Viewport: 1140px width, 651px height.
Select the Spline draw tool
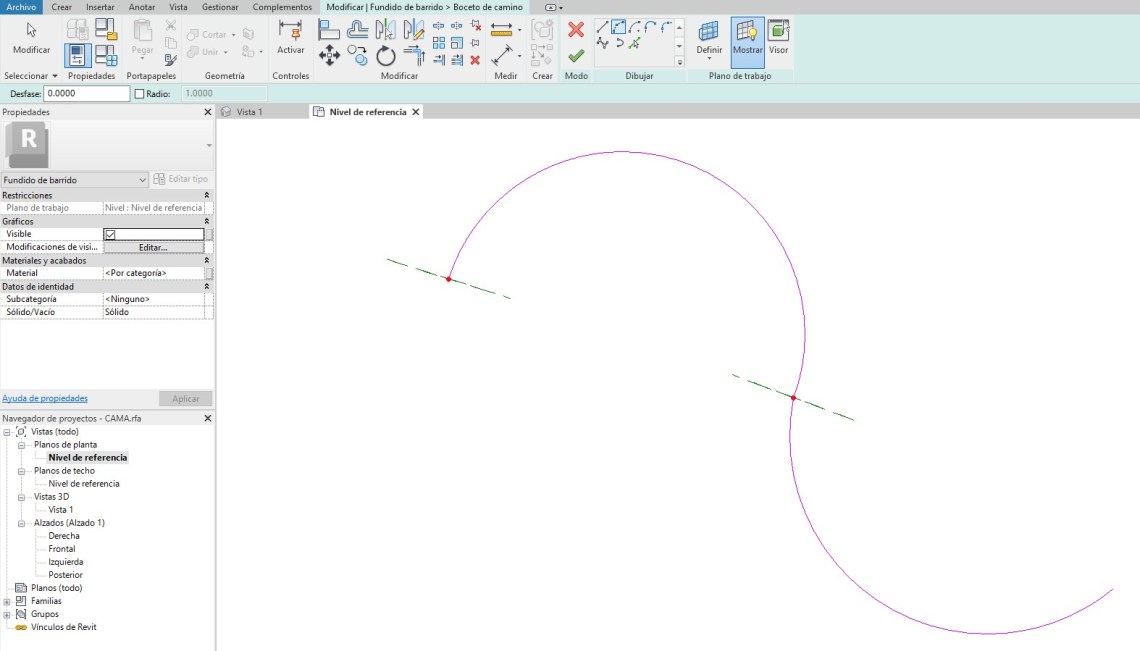point(602,43)
